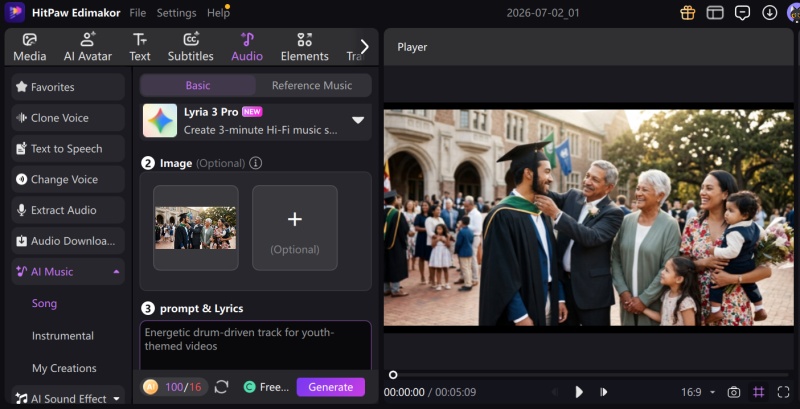Viewport: 800px width, 409px height.
Task: Open the Subtitles tab
Action: point(191,47)
